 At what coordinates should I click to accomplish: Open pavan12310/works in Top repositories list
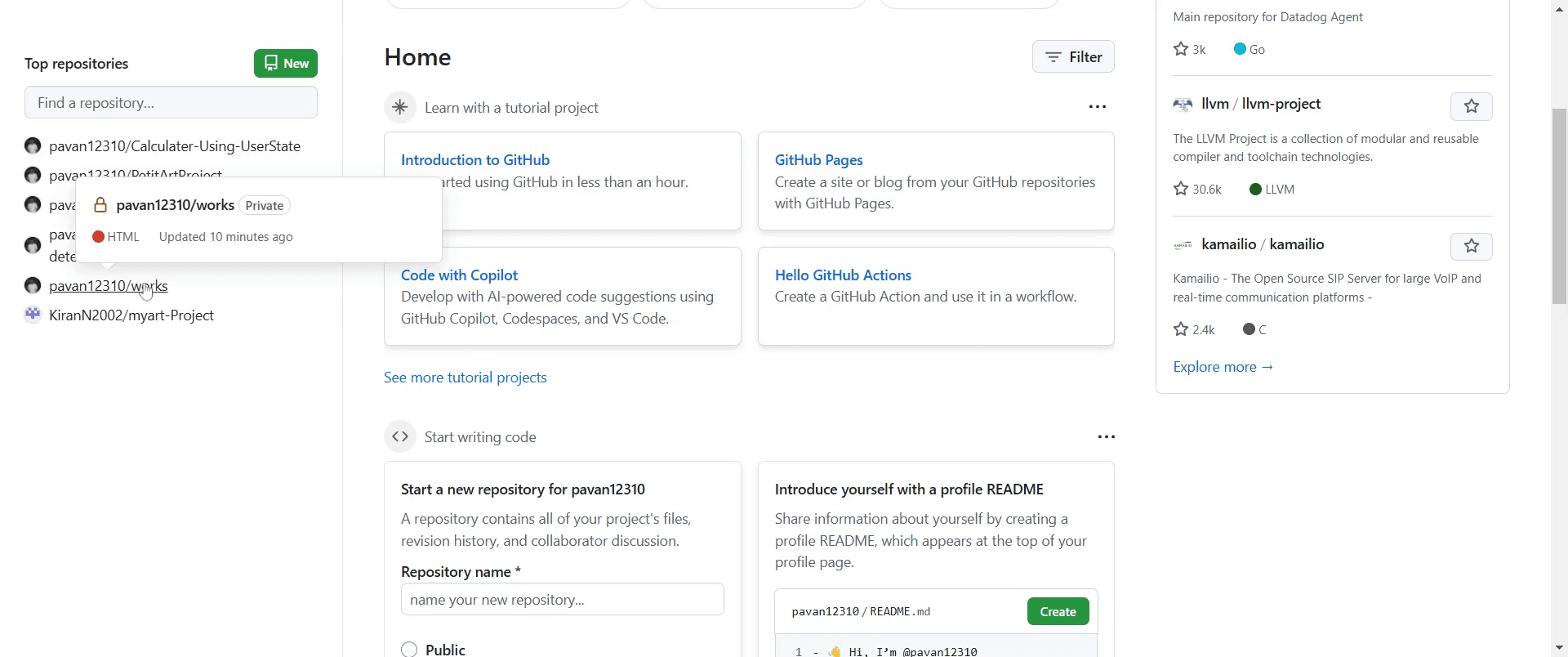point(109,286)
